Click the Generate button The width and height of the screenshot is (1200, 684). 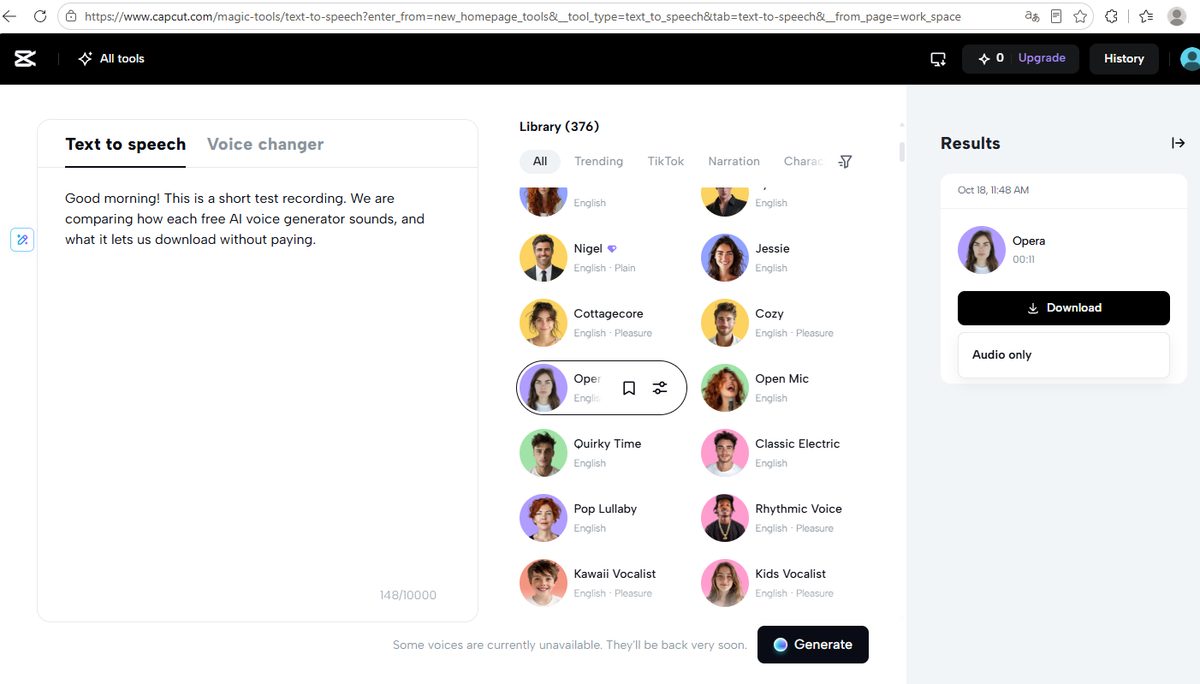[x=813, y=644]
